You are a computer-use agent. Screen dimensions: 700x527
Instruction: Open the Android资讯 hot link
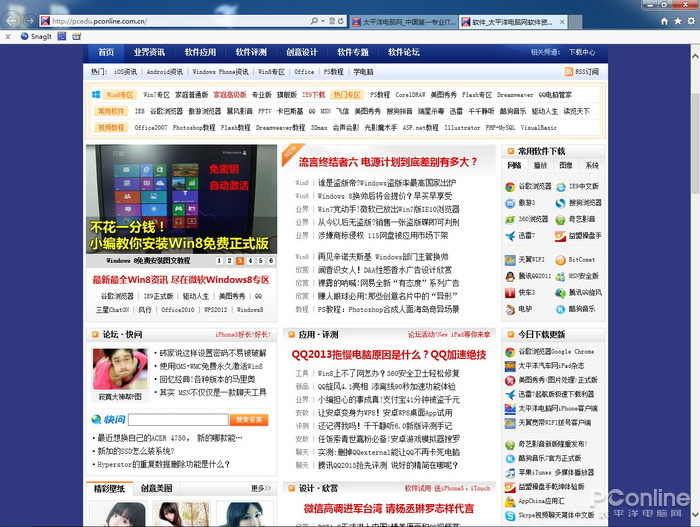point(164,71)
